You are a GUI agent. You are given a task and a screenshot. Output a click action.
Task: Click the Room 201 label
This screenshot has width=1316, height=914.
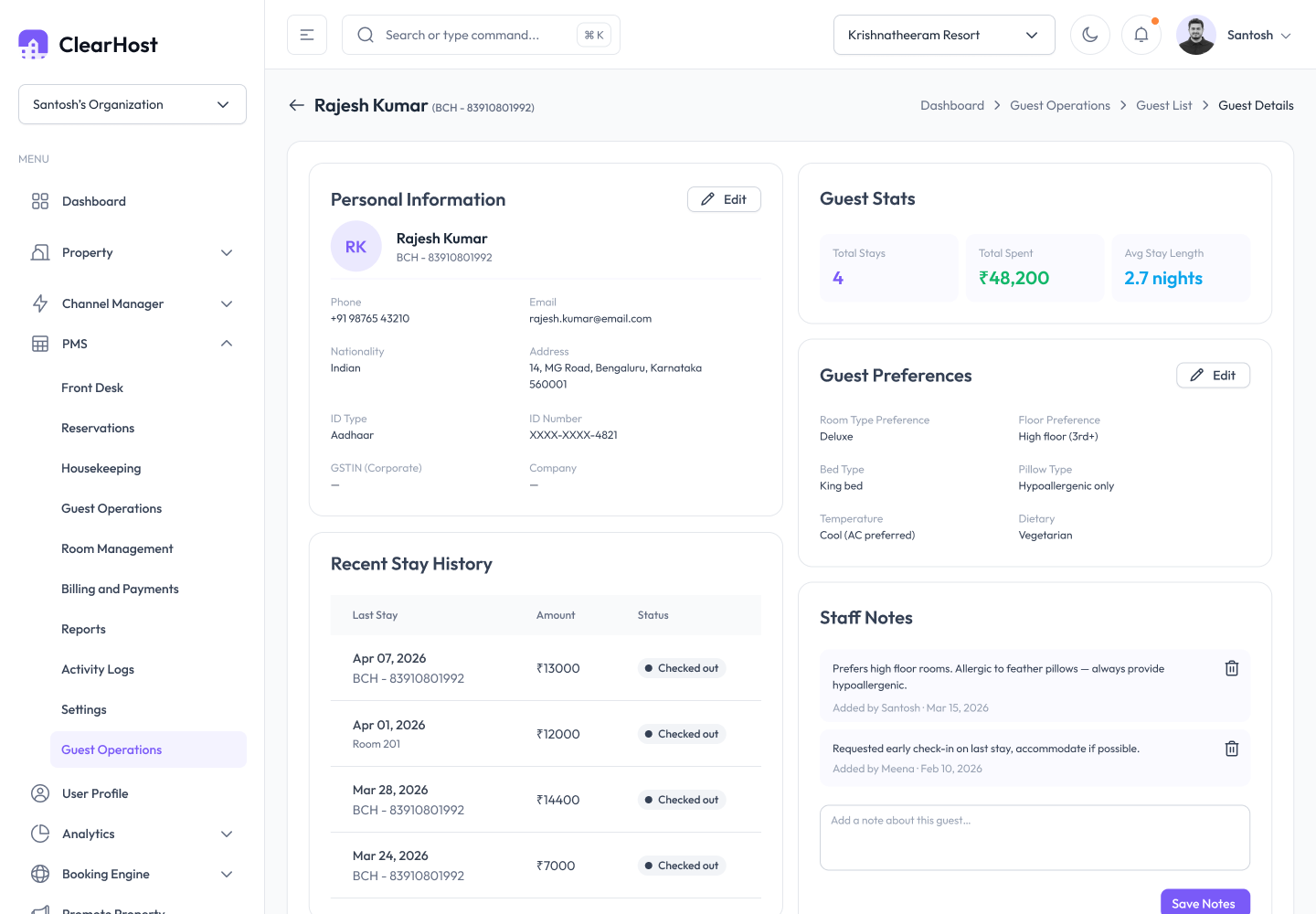[377, 744]
